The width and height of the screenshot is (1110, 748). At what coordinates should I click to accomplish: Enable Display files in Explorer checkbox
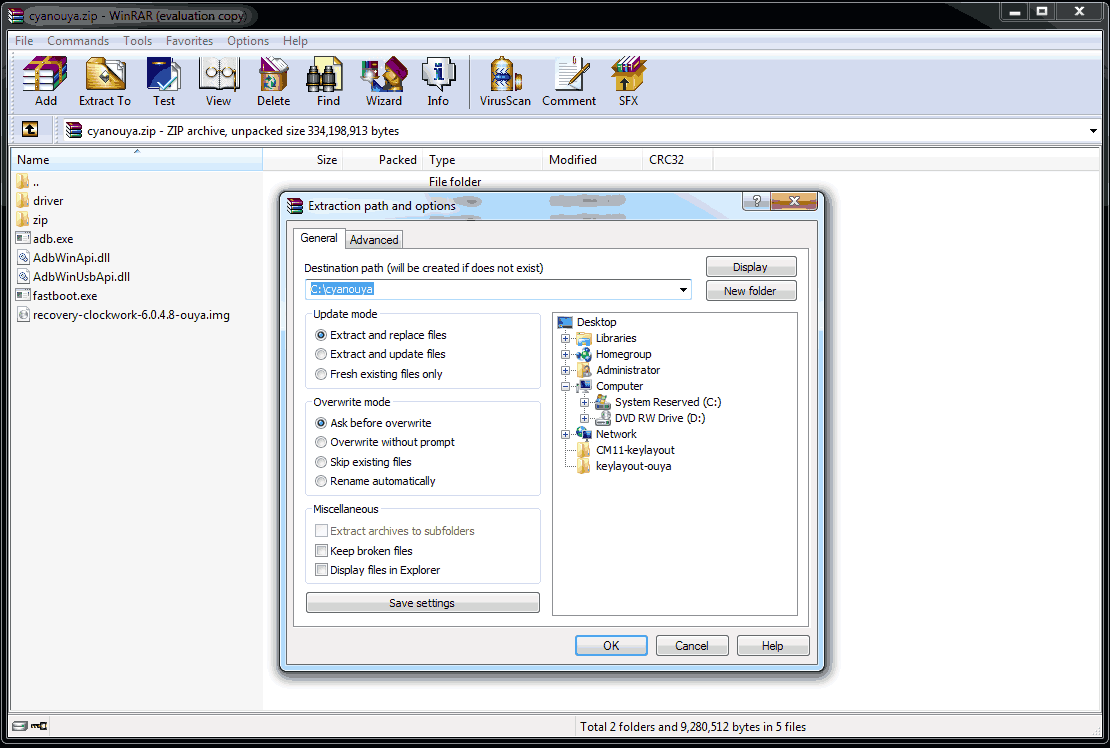(321, 570)
